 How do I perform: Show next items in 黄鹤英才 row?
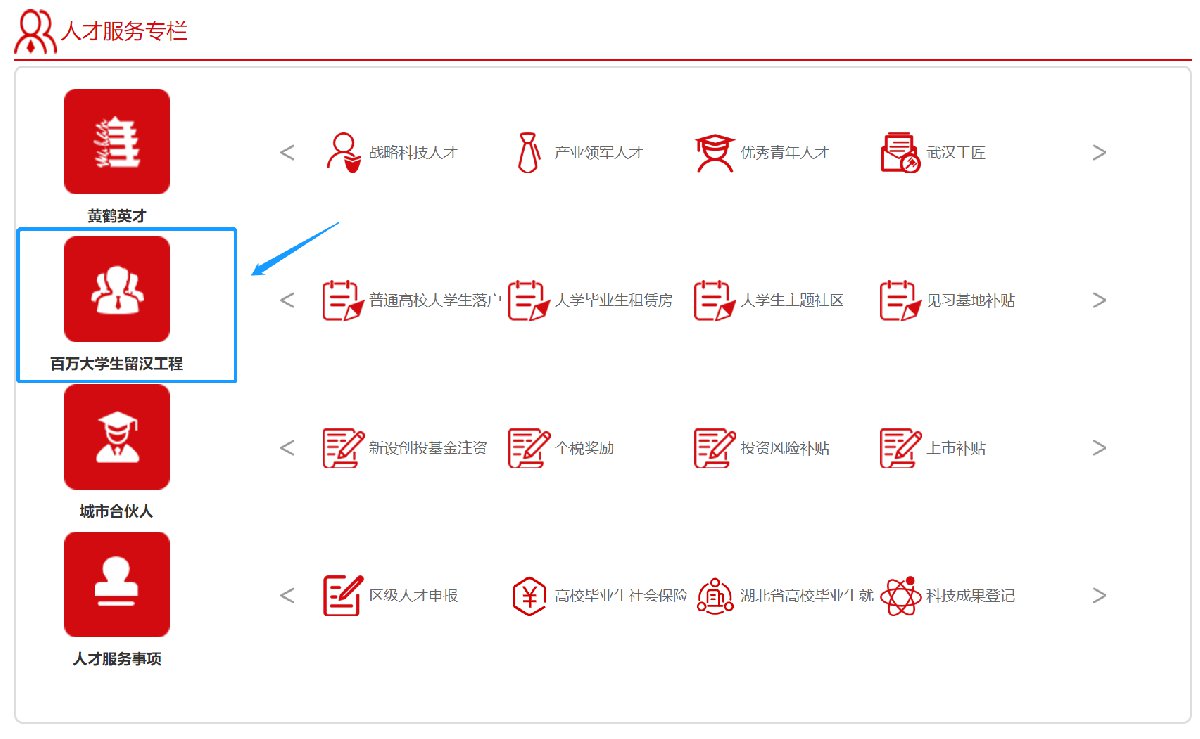[x=1099, y=153]
